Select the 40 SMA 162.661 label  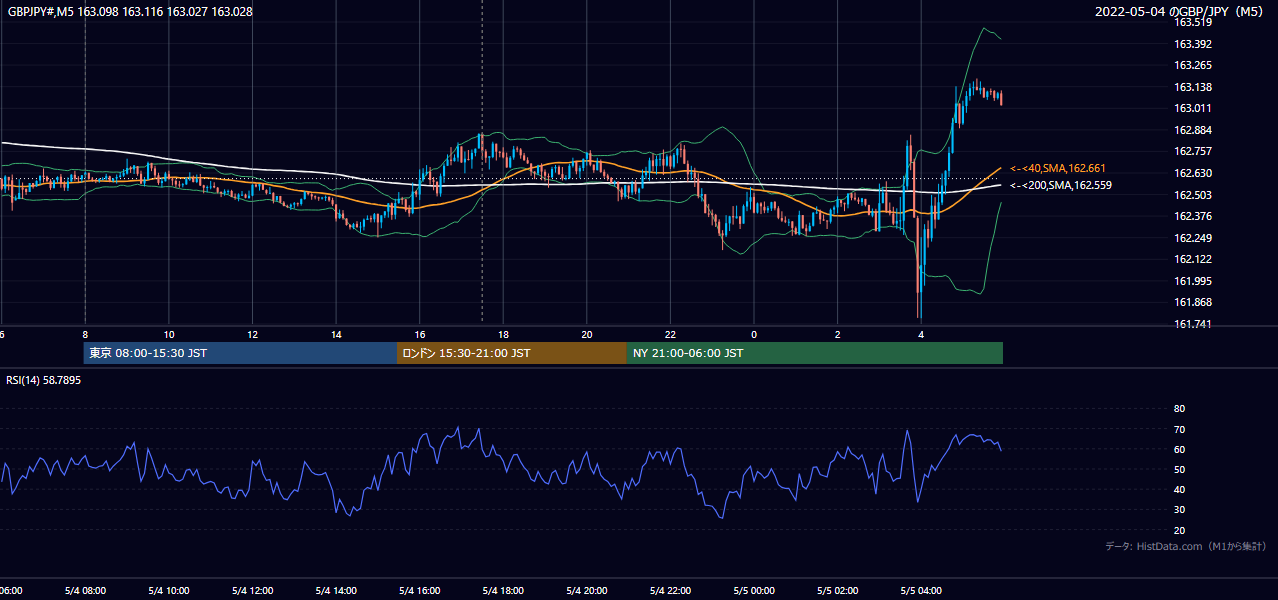(1058, 168)
